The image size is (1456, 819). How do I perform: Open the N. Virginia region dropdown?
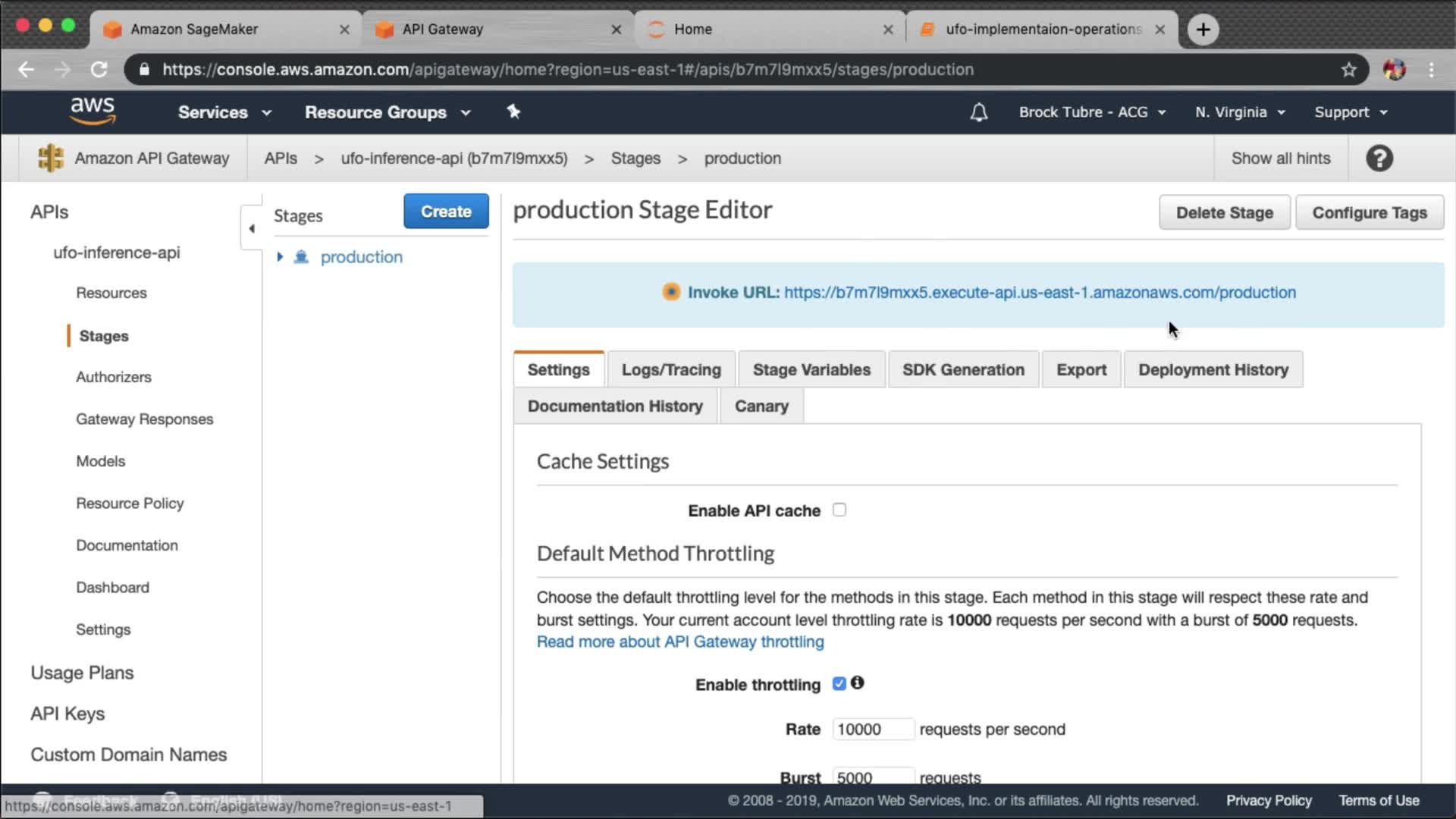click(x=1240, y=112)
